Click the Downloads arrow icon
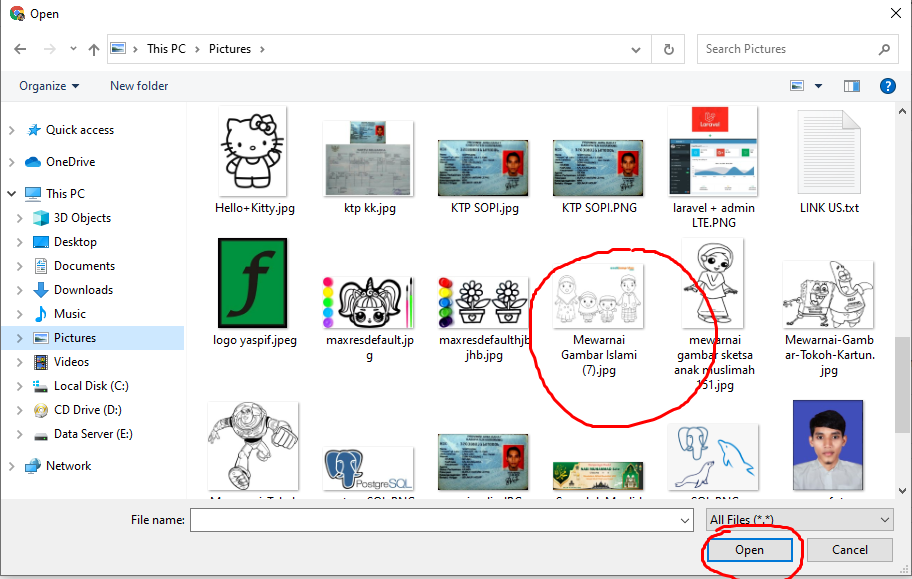The width and height of the screenshot is (912, 579). 41,290
